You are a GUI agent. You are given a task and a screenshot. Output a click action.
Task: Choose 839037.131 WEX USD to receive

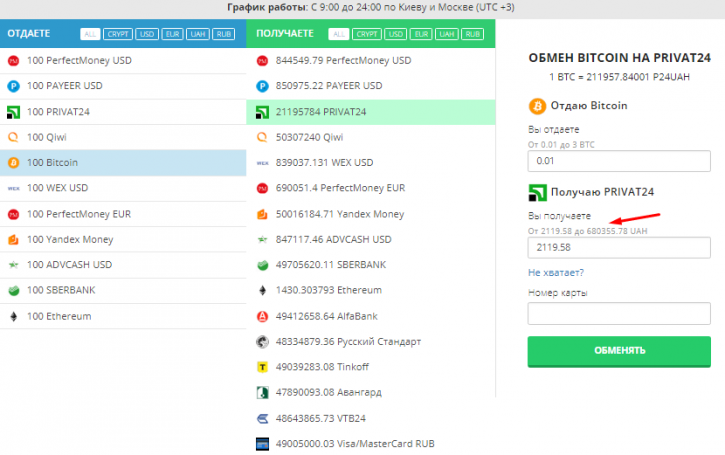tap(371, 163)
